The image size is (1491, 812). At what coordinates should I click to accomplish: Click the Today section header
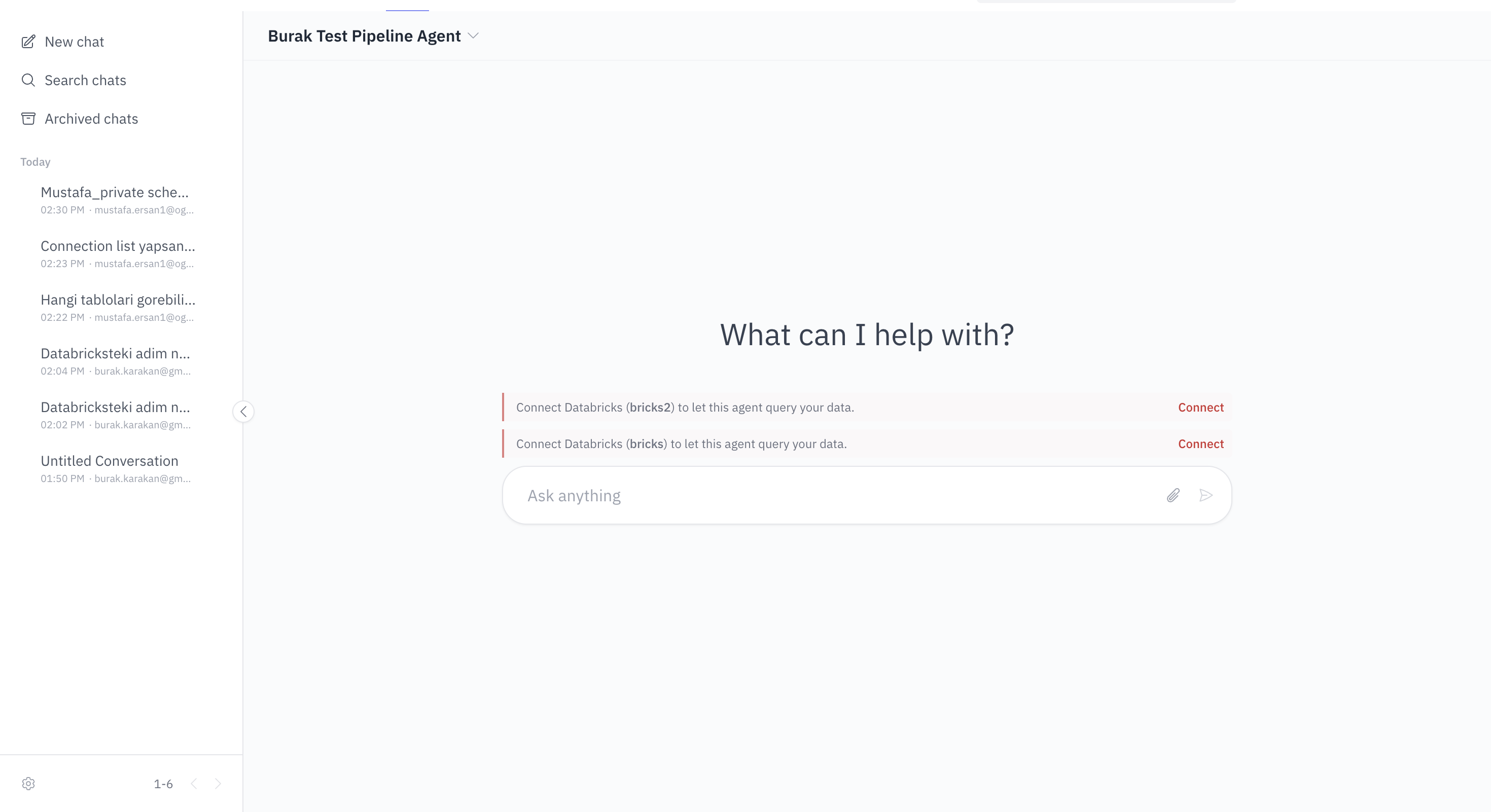(x=35, y=162)
